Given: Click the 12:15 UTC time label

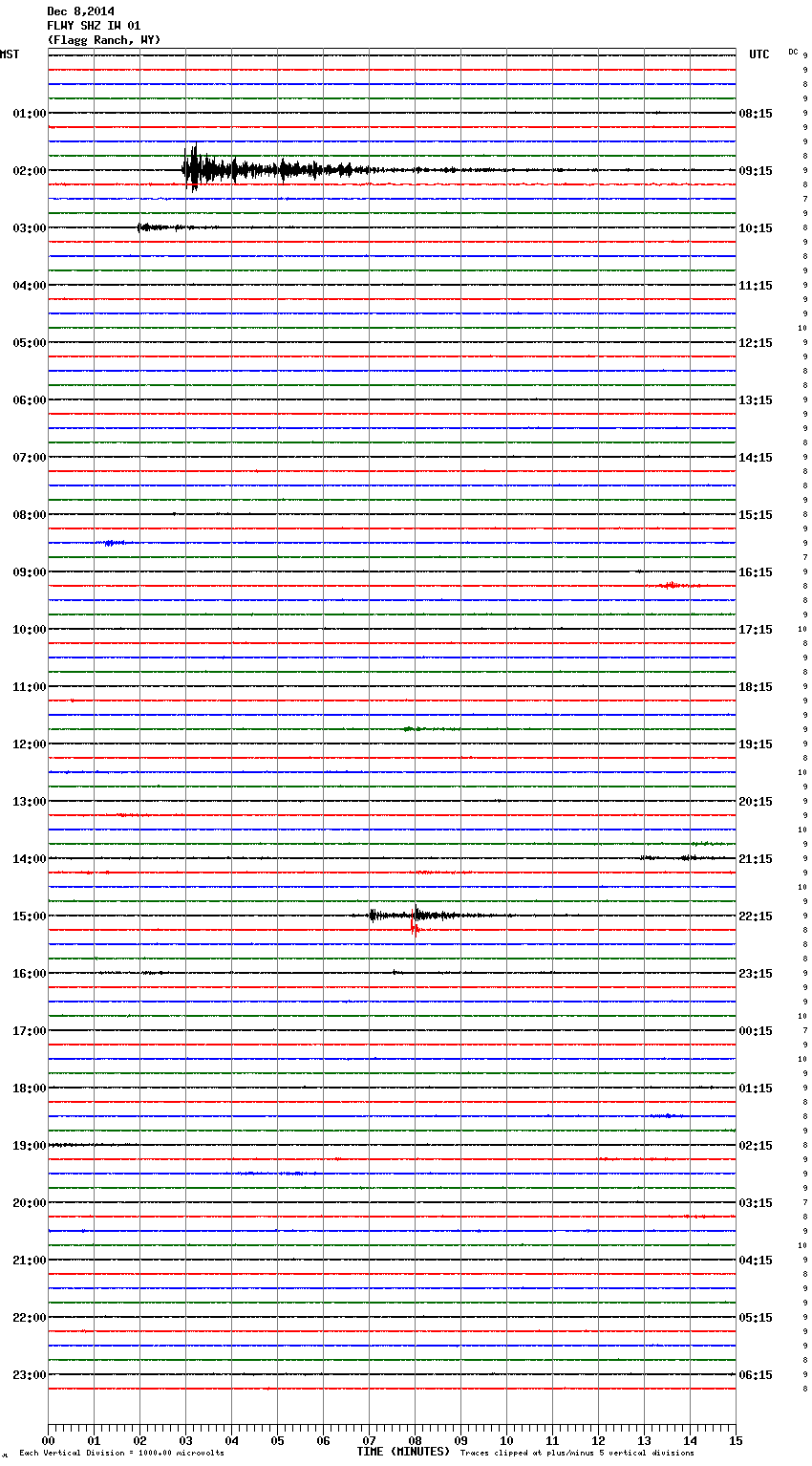Looking at the screenshot, I should click(x=756, y=343).
